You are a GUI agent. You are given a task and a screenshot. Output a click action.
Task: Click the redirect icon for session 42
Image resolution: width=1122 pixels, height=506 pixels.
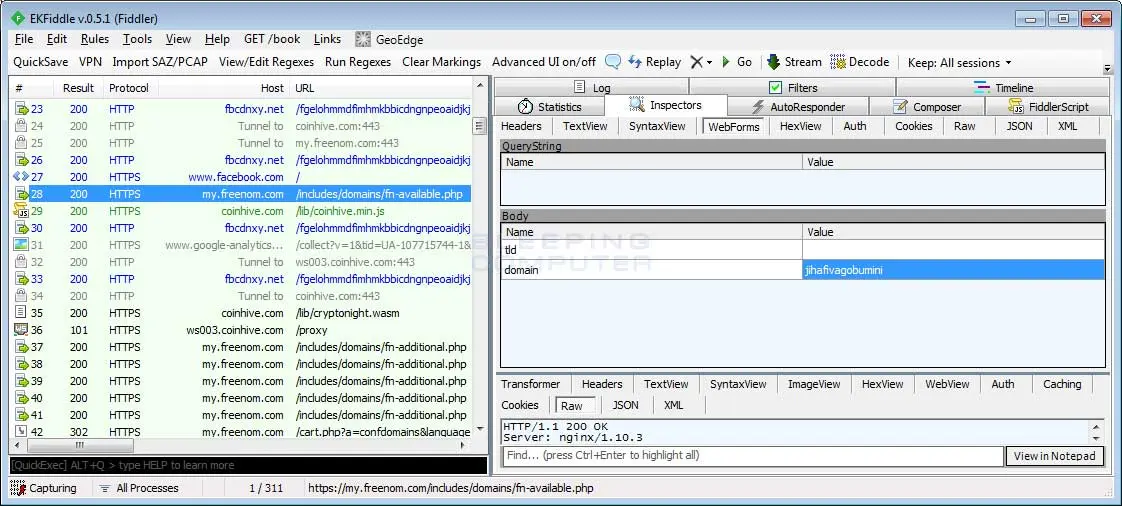click(x=21, y=432)
